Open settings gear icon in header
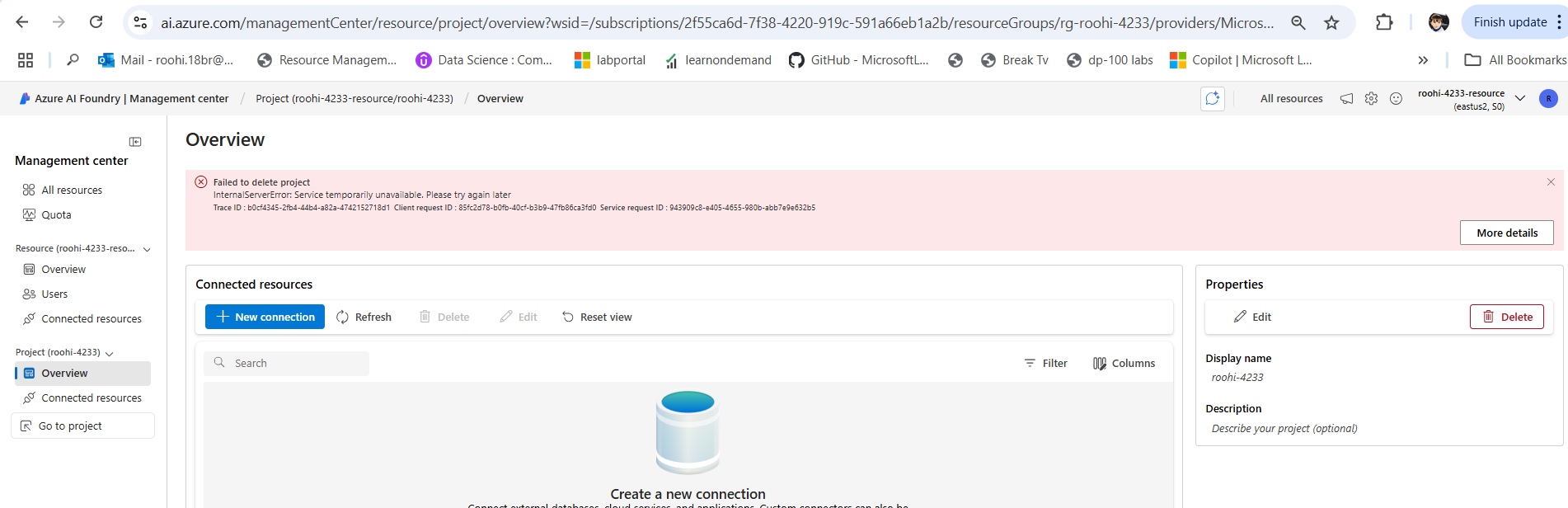 [x=1371, y=98]
